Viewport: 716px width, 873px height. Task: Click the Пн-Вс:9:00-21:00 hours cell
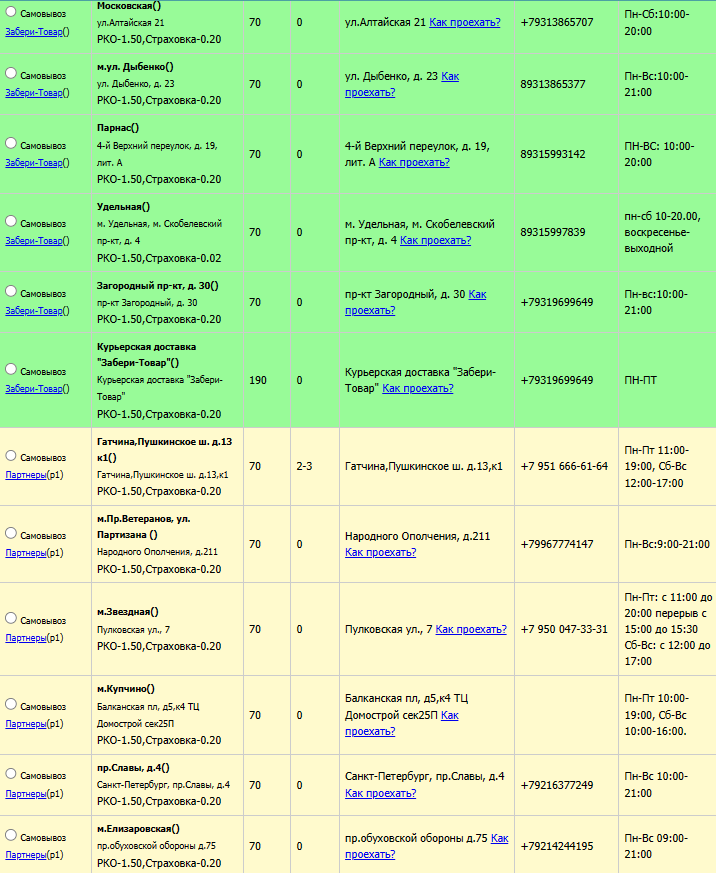(x=667, y=544)
